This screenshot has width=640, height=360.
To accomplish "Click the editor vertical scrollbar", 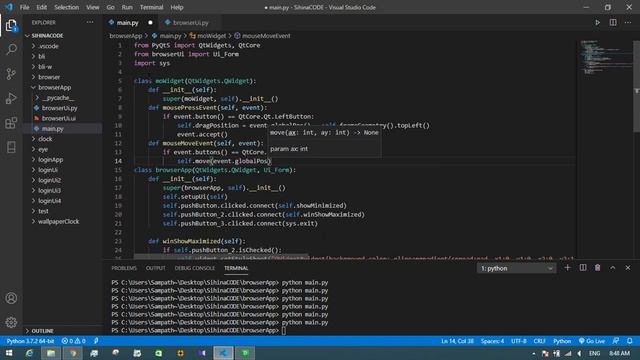I will pyautogui.click(x=636, y=86).
